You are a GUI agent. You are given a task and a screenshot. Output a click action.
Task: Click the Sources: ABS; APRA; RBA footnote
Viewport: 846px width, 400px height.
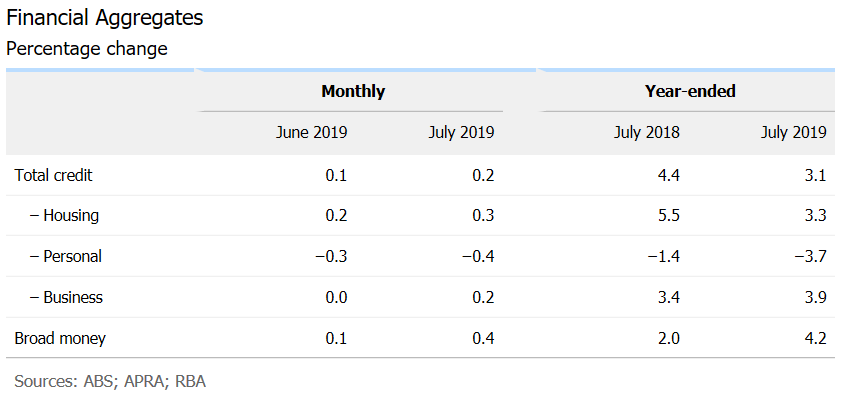pyautogui.click(x=110, y=381)
